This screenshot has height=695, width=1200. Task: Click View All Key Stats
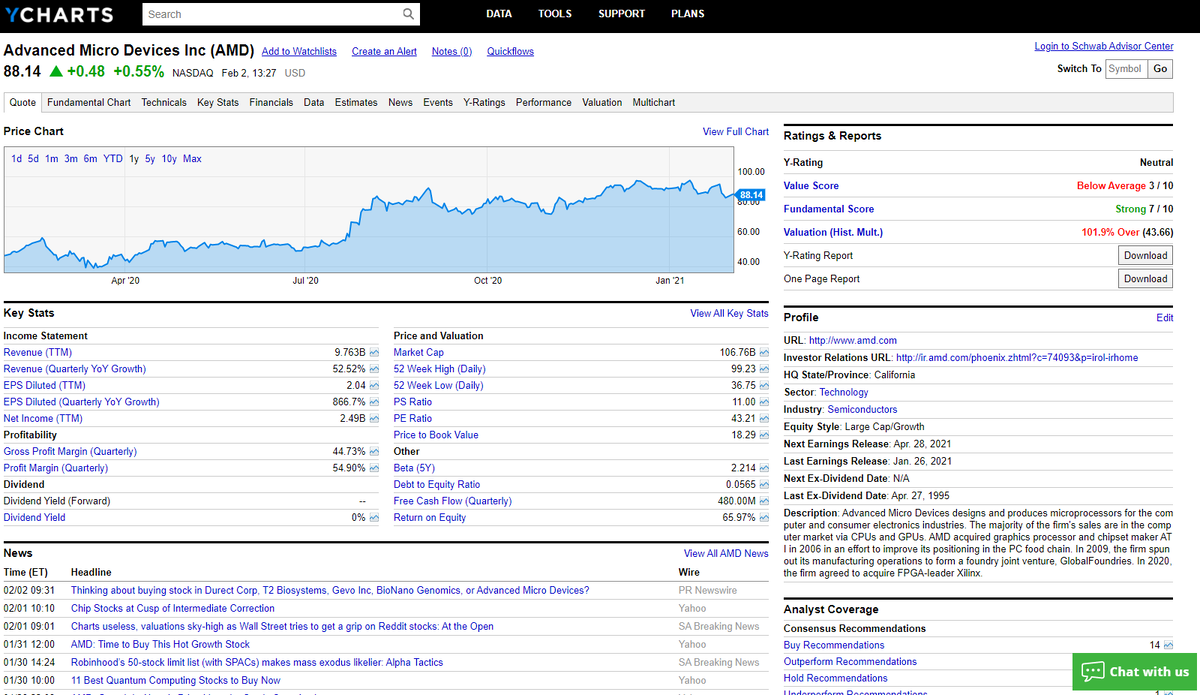[x=730, y=314]
